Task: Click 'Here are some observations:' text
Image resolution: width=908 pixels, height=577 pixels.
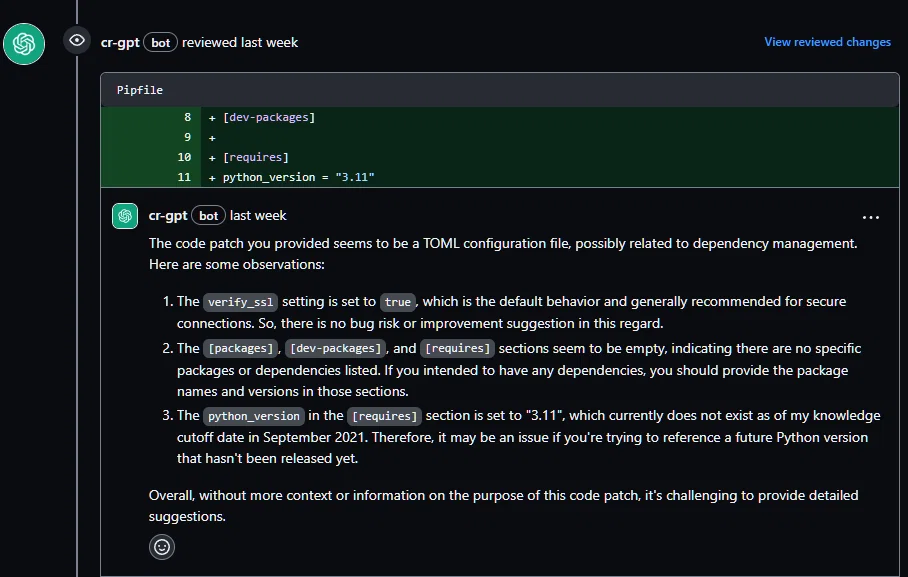Action: pos(236,265)
